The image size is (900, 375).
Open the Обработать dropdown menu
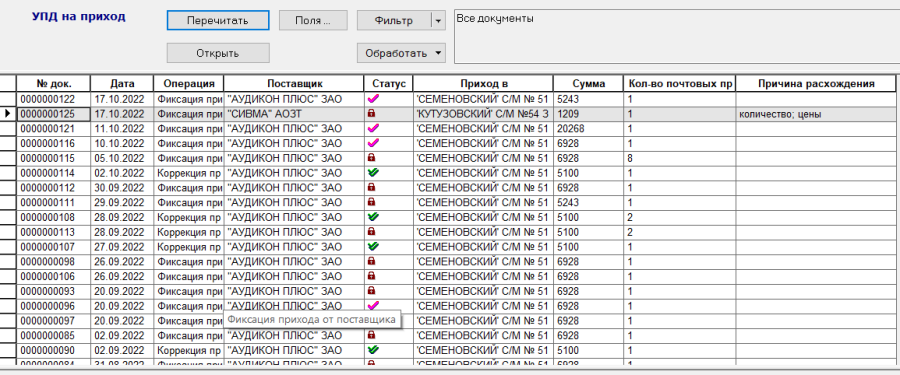click(401, 53)
